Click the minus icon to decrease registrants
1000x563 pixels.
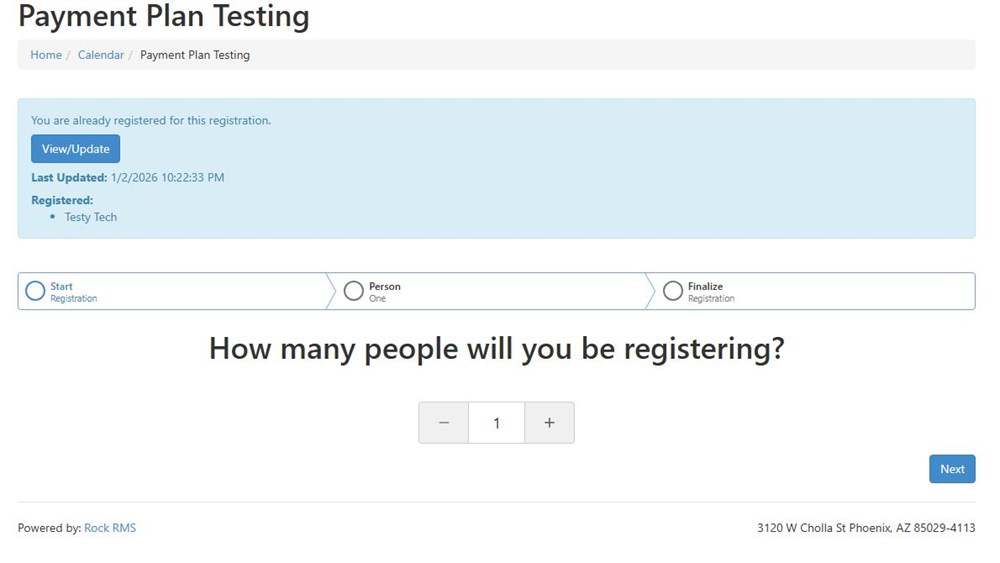click(x=444, y=423)
